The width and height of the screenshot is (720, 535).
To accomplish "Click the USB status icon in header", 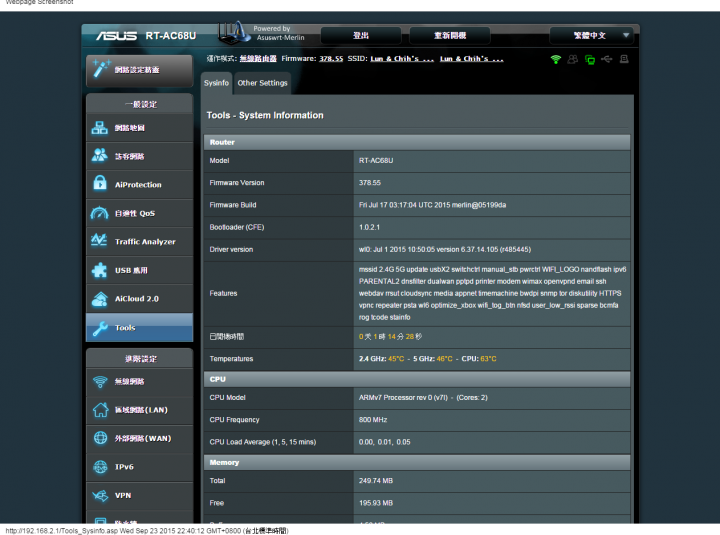I will [x=607, y=59].
